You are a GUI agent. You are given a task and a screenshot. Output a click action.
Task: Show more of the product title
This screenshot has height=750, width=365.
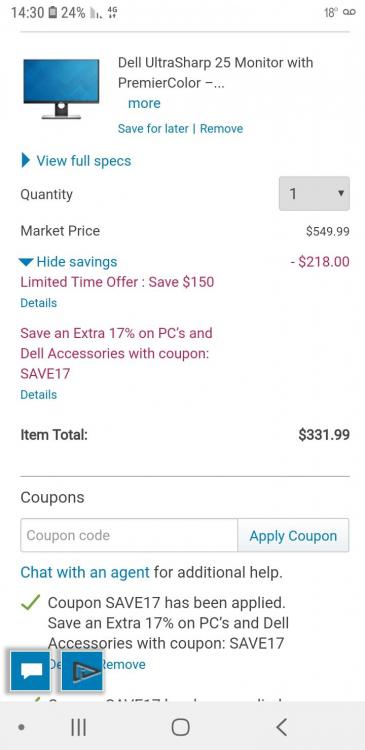point(144,103)
